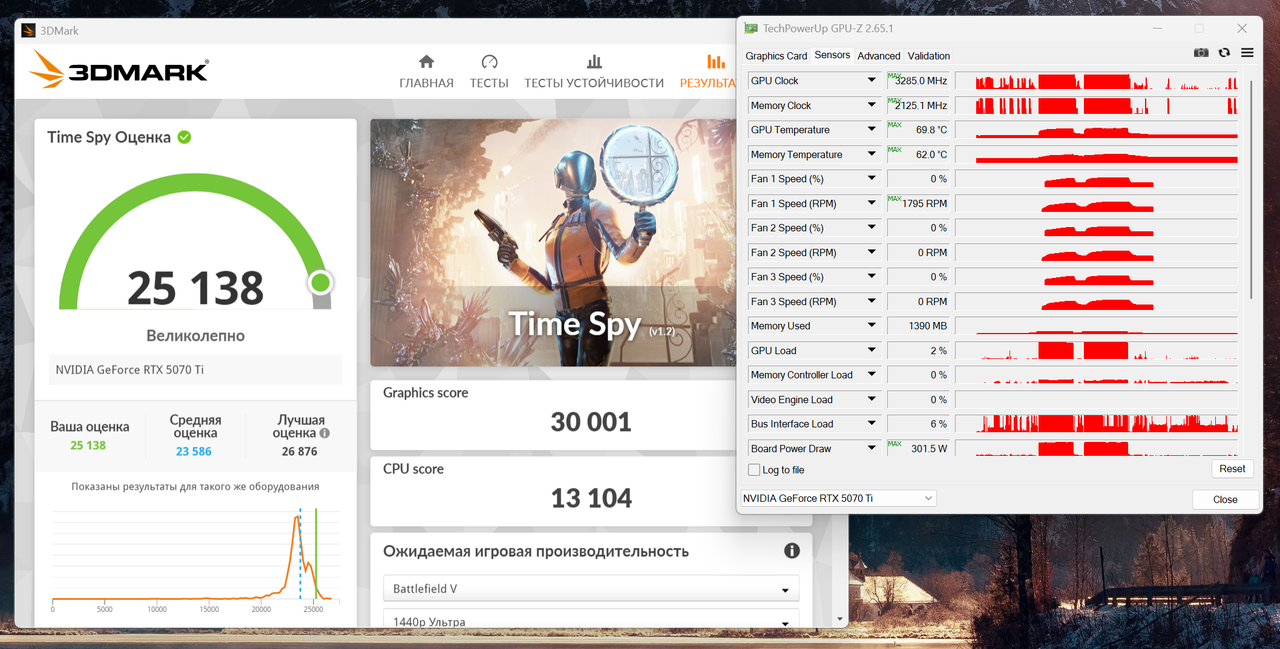Click info icon next to Лучшая оценка

324,433
